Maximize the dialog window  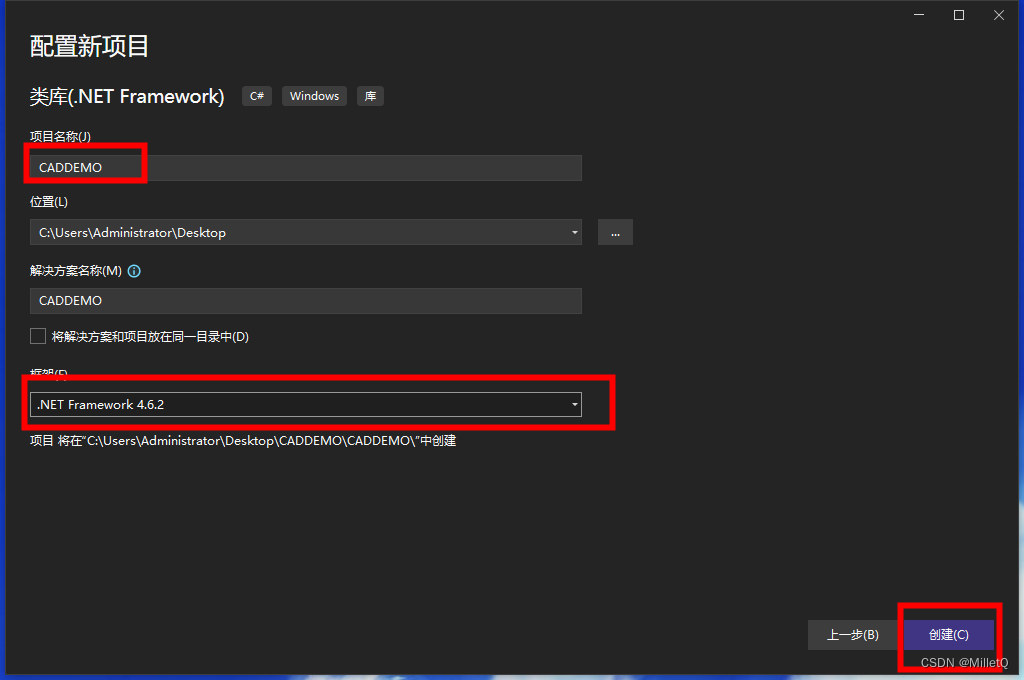point(959,15)
